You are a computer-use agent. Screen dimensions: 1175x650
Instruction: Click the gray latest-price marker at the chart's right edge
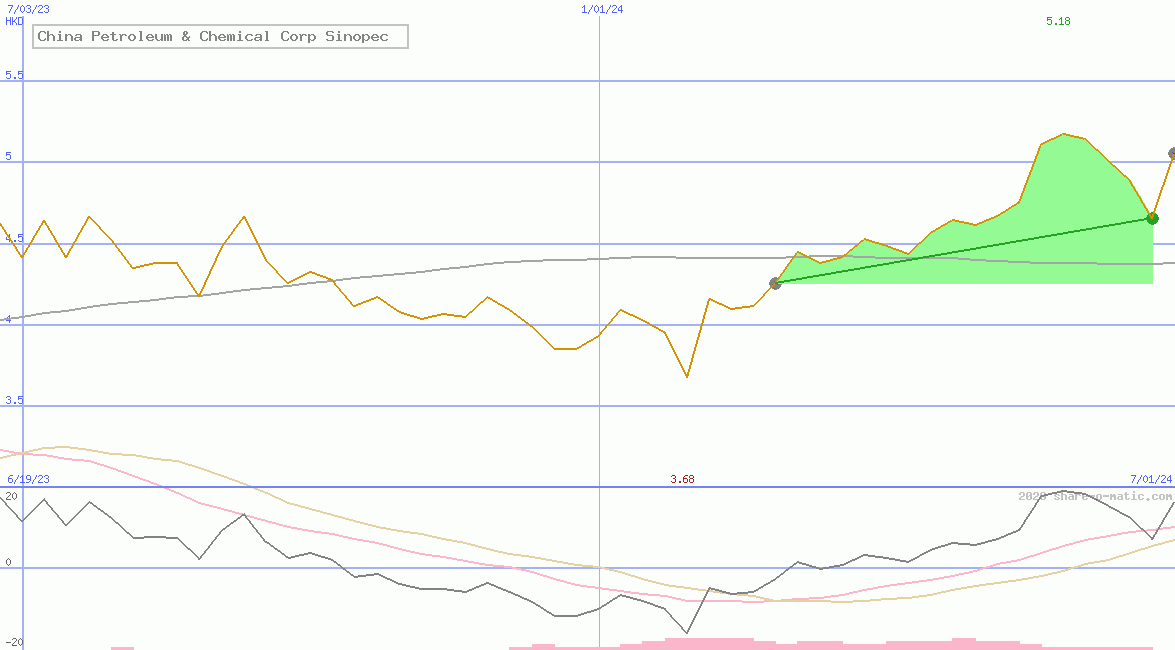click(1172, 153)
